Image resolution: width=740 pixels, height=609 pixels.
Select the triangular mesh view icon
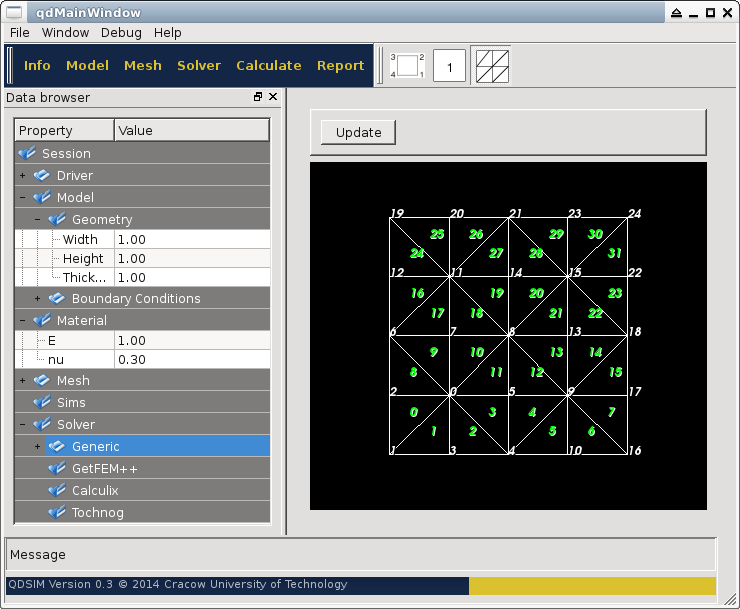[490, 66]
